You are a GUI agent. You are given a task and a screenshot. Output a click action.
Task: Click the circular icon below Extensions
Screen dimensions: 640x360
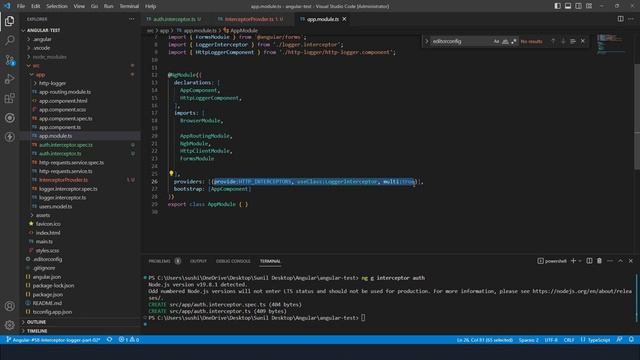10,118
